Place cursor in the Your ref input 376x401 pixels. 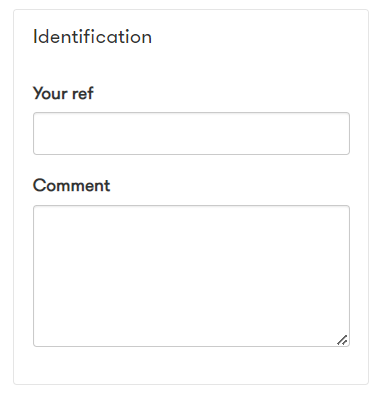tap(191, 133)
